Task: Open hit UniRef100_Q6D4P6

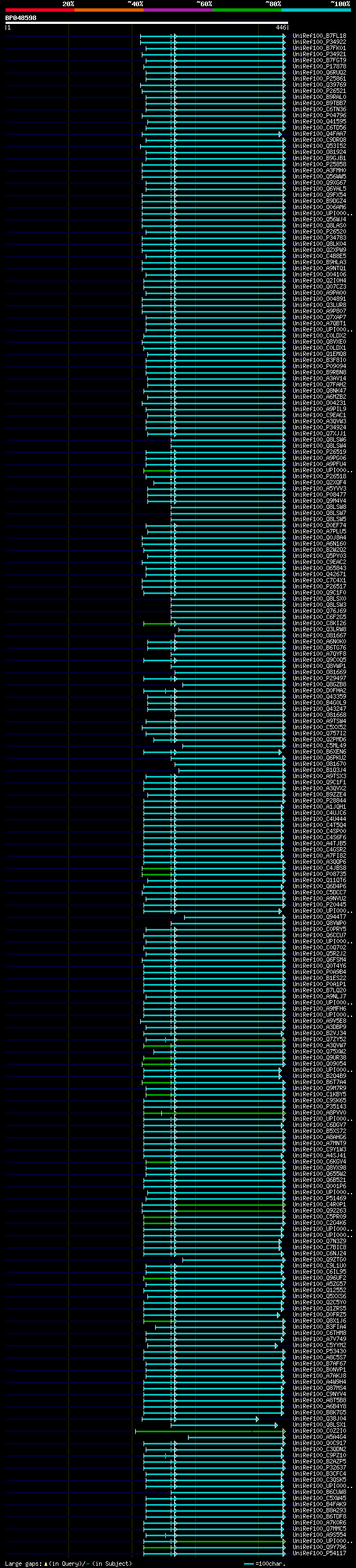Action: click(319, 886)
